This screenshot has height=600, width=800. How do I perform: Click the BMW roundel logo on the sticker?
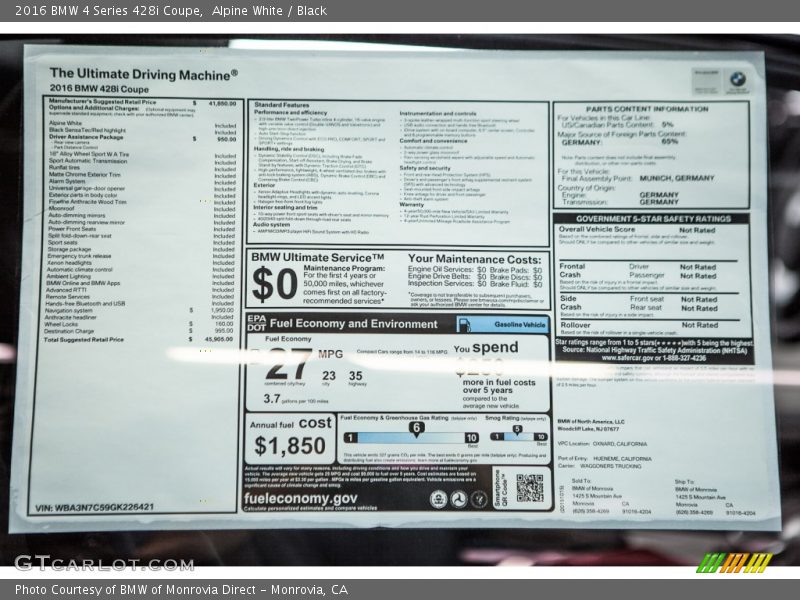[737, 80]
